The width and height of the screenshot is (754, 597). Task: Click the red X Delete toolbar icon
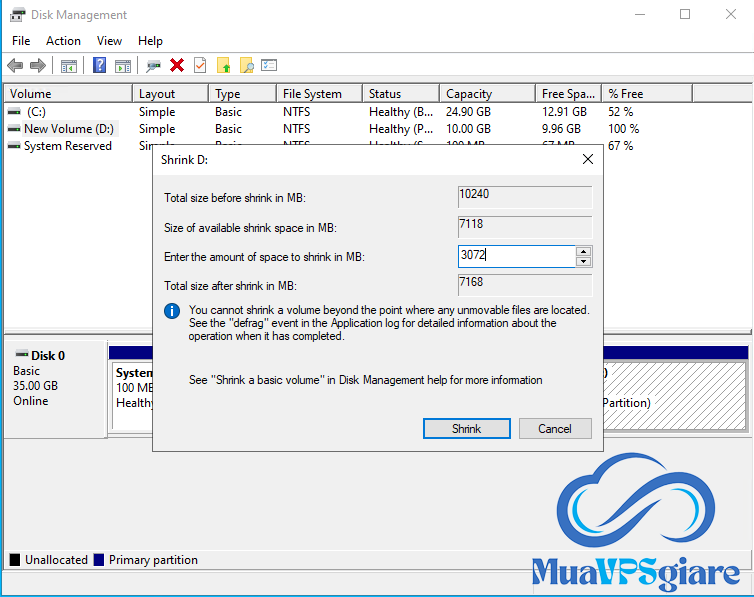[x=177, y=65]
